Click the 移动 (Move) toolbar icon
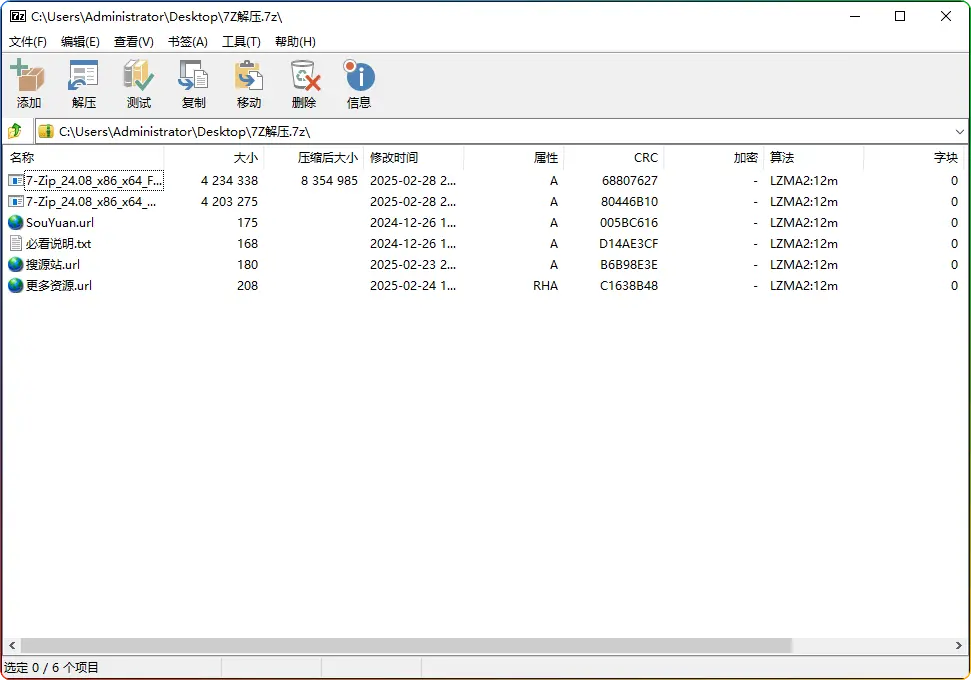Screen dimensions: 971x680 248,84
